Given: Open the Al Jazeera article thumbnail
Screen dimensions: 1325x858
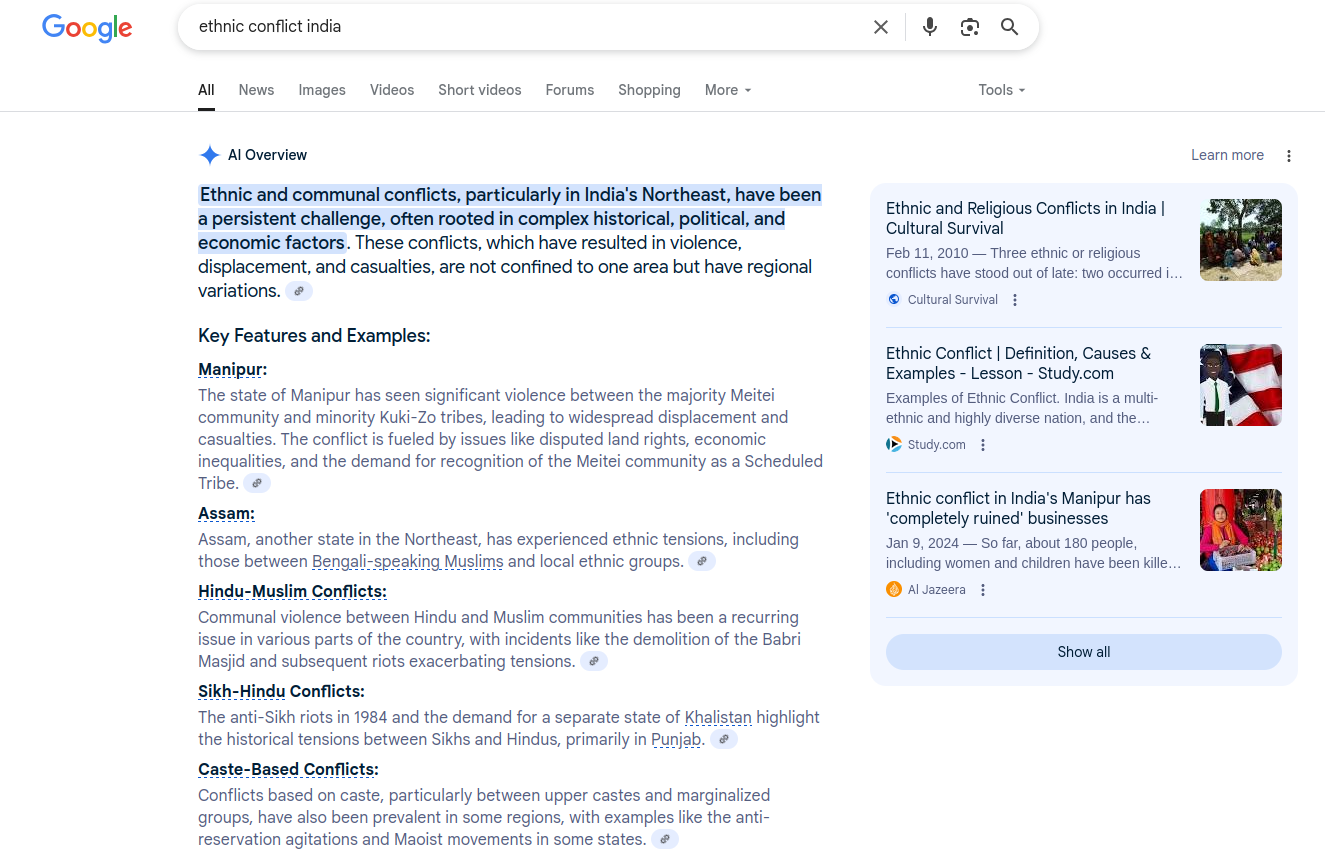Looking at the screenshot, I should point(1241,530).
